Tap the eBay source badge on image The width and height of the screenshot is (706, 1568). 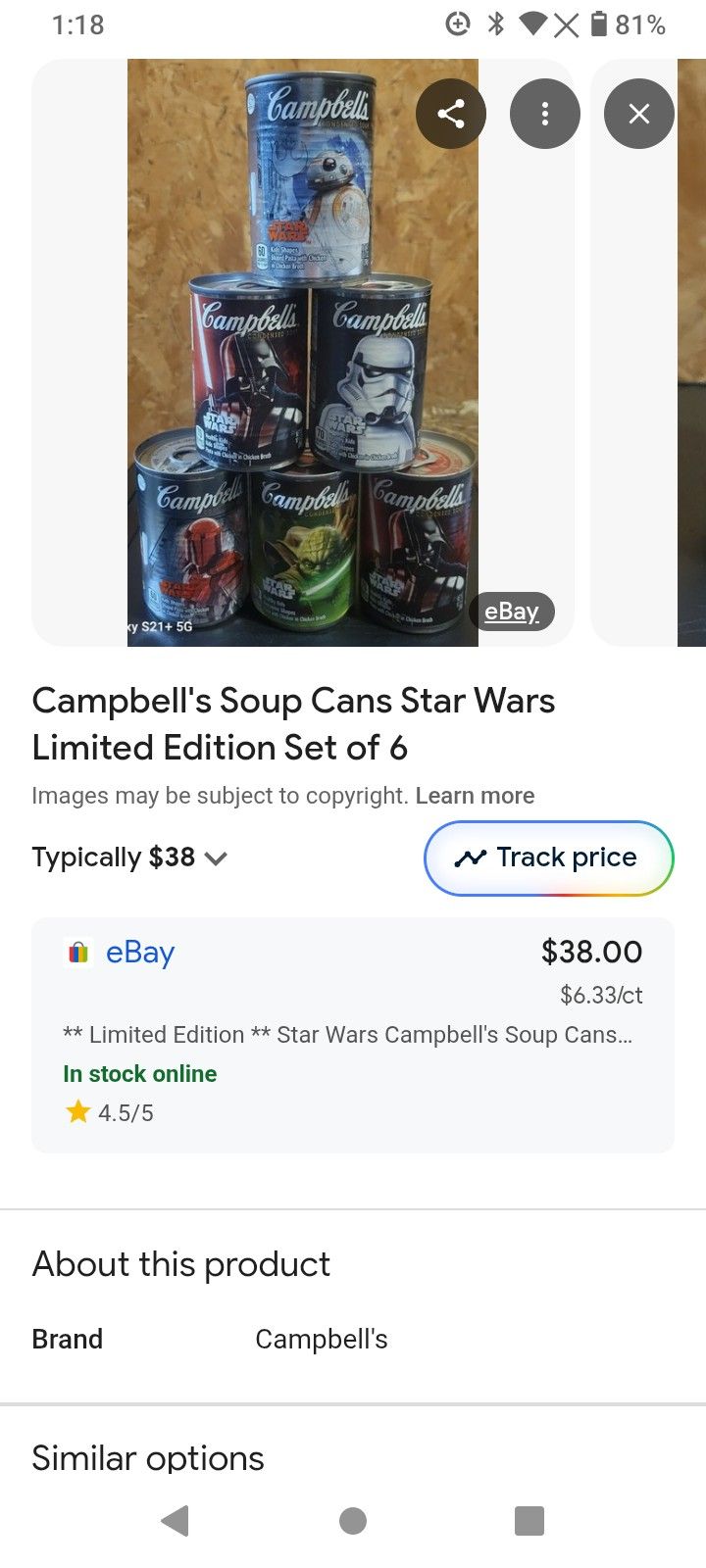tap(512, 612)
